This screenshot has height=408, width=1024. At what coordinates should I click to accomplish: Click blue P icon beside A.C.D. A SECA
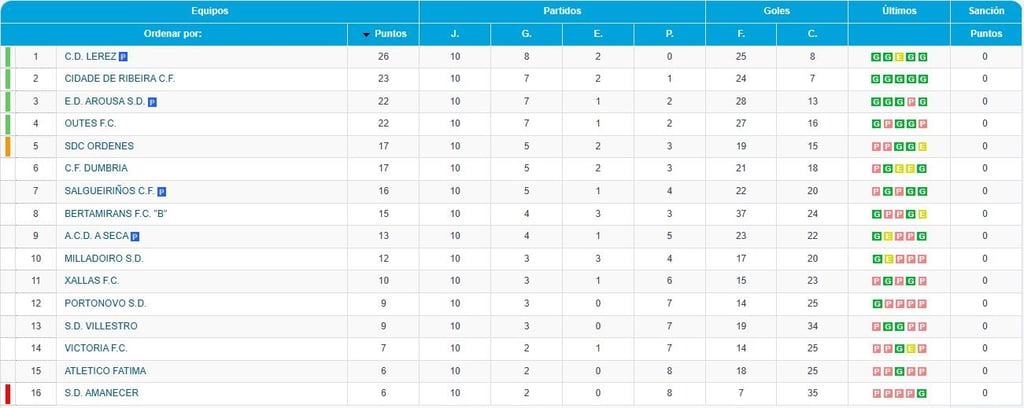(x=135, y=236)
